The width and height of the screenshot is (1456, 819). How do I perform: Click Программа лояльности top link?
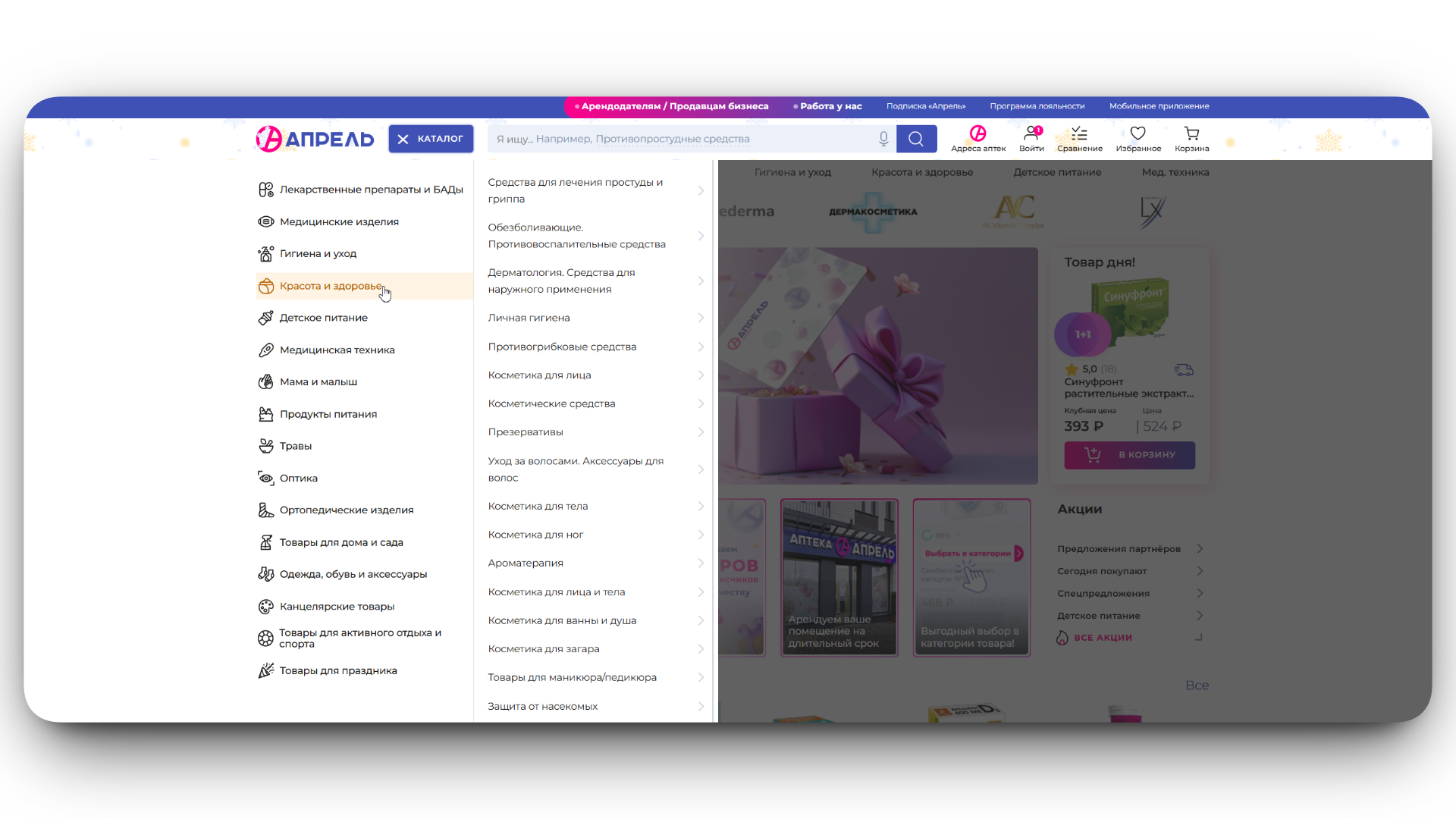point(1037,106)
